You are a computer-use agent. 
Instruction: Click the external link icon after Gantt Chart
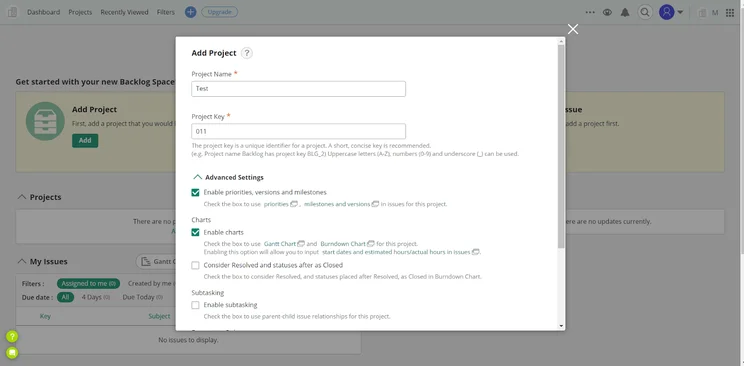click(x=301, y=244)
